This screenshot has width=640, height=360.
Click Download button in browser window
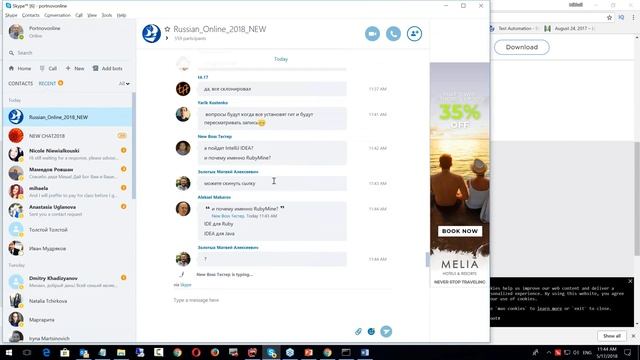click(522, 47)
